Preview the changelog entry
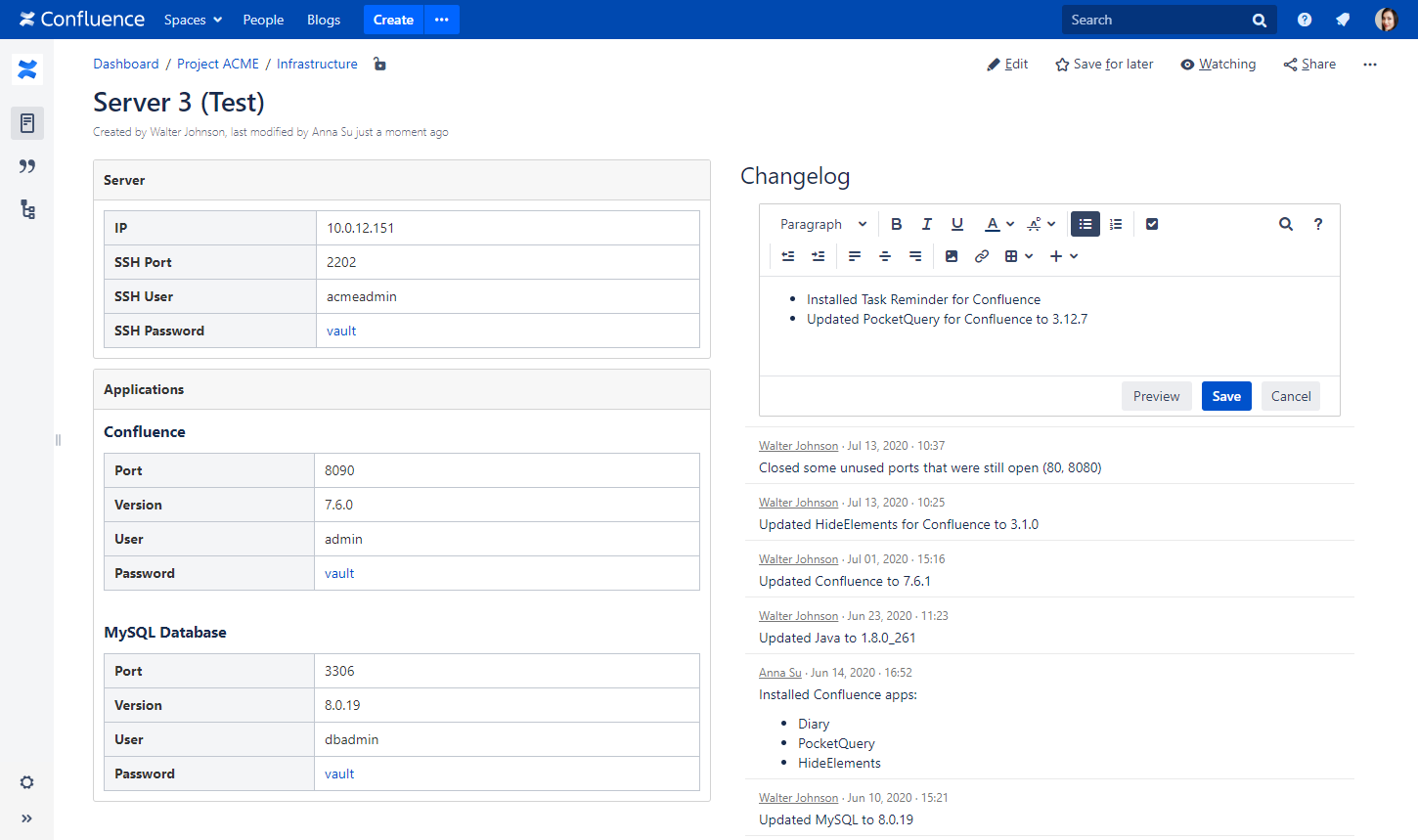The width and height of the screenshot is (1418, 840). [1156, 396]
